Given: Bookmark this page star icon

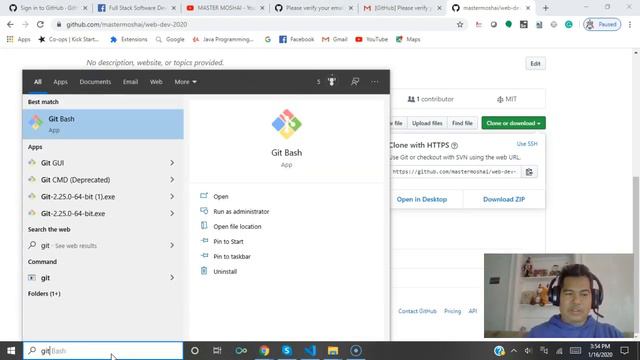Looking at the screenshot, I should point(460,24).
